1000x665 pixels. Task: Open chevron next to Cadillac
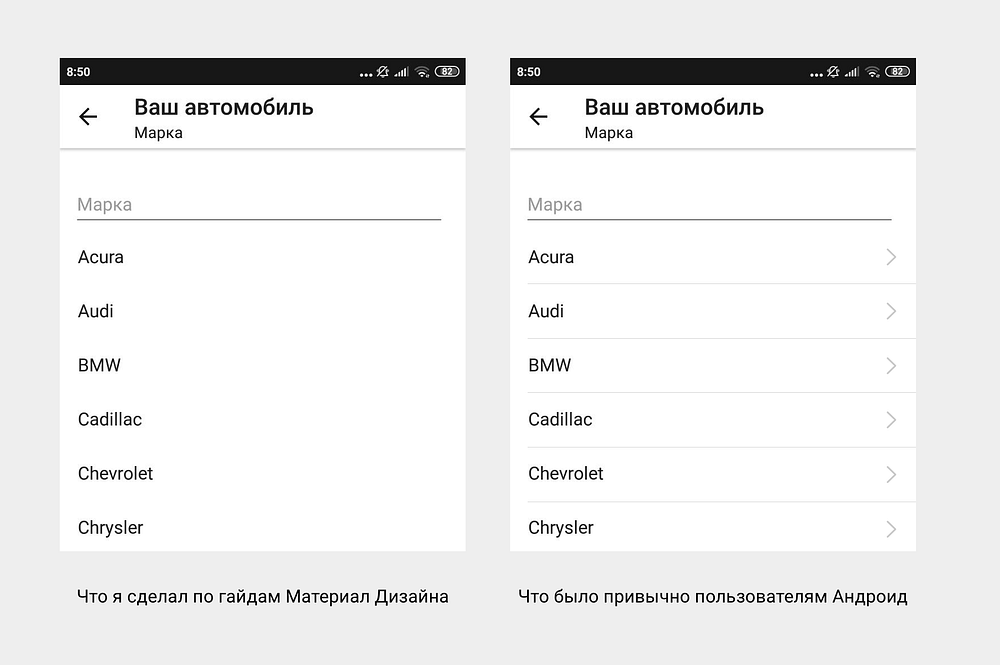892,420
